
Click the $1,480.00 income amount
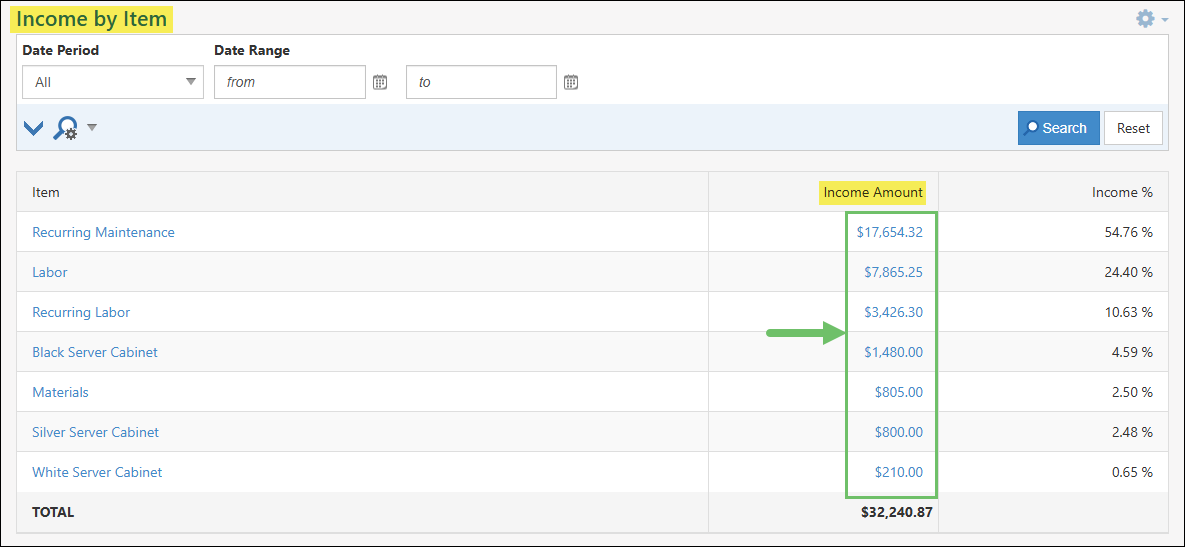pos(893,352)
